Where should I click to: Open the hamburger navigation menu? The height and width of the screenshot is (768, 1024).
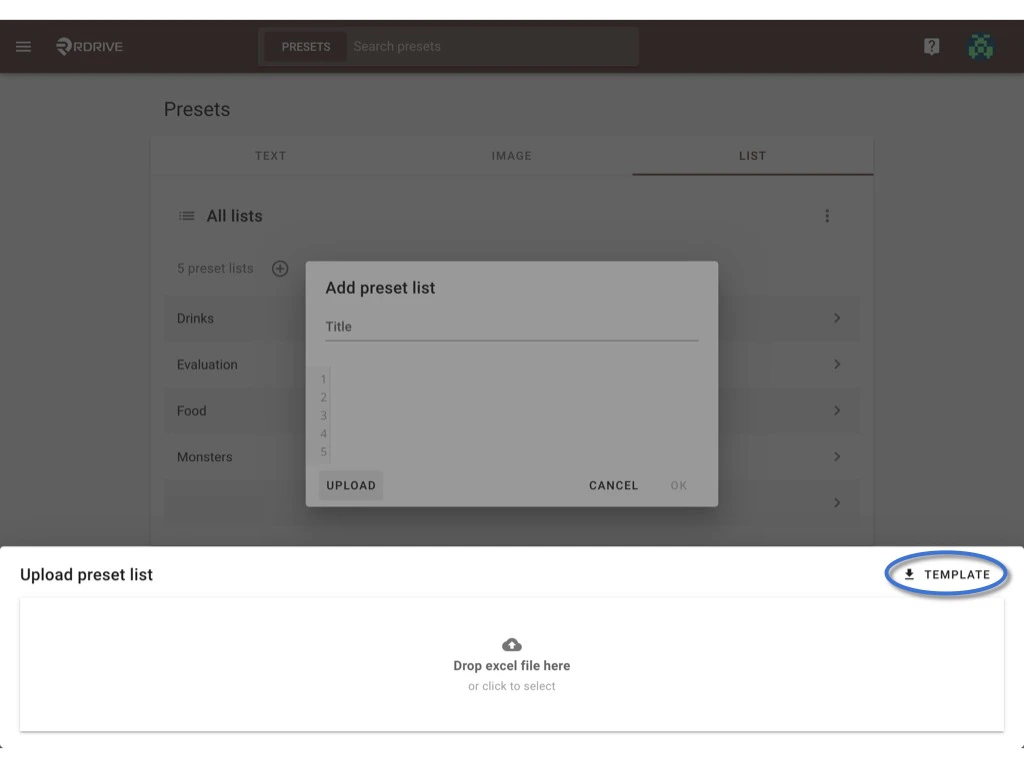point(23,46)
